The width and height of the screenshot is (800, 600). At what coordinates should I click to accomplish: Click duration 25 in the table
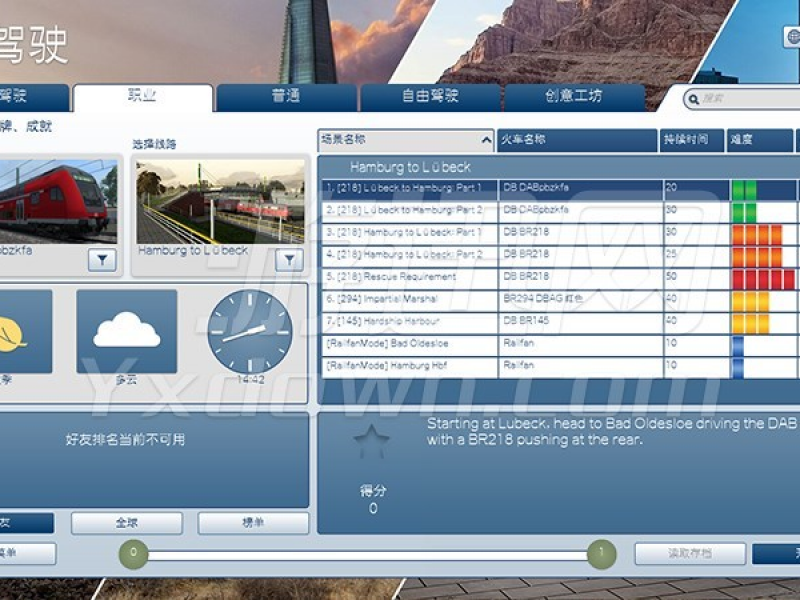(671, 254)
